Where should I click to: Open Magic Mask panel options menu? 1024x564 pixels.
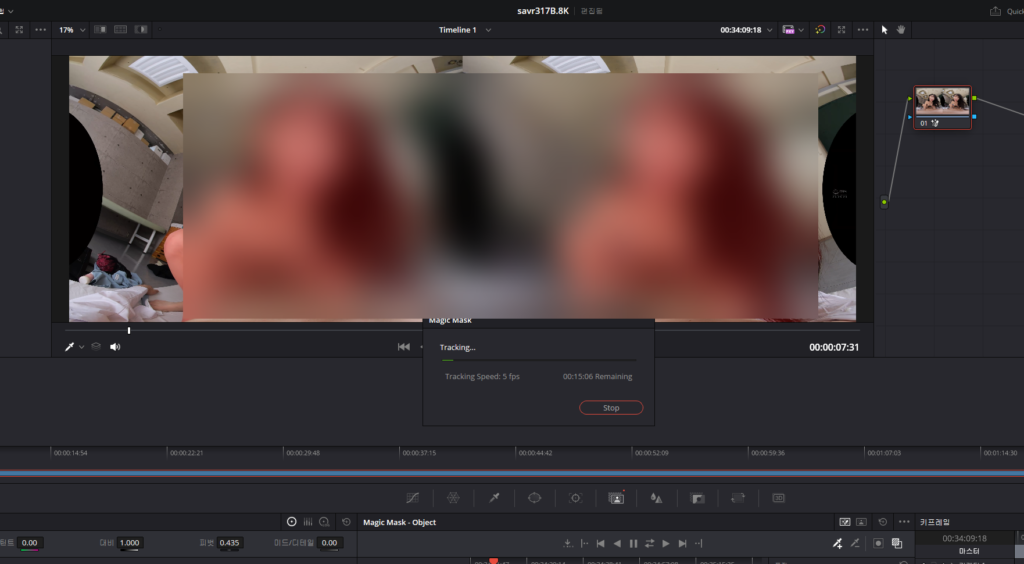904,522
